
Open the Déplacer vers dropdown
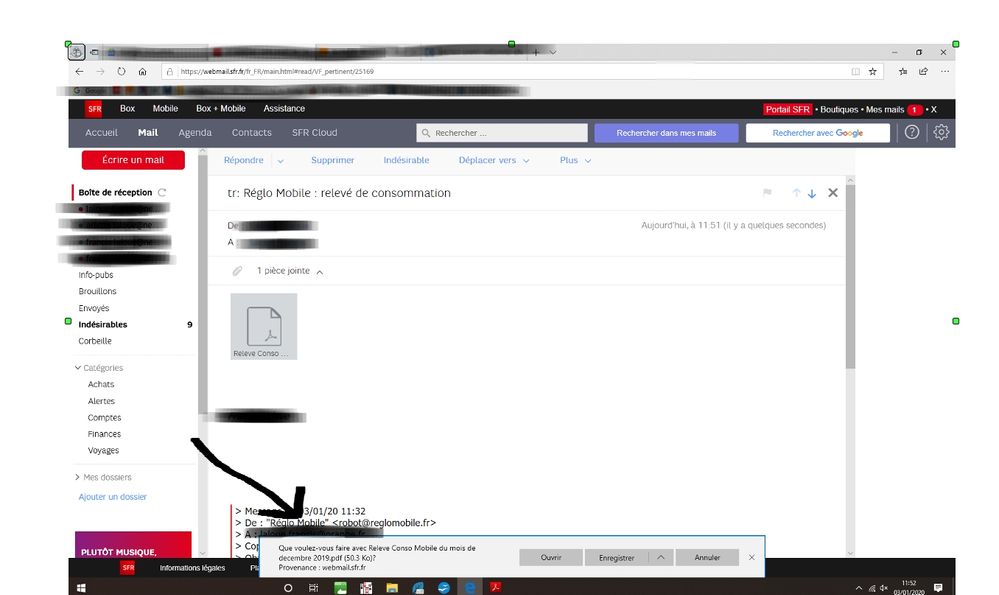494,161
